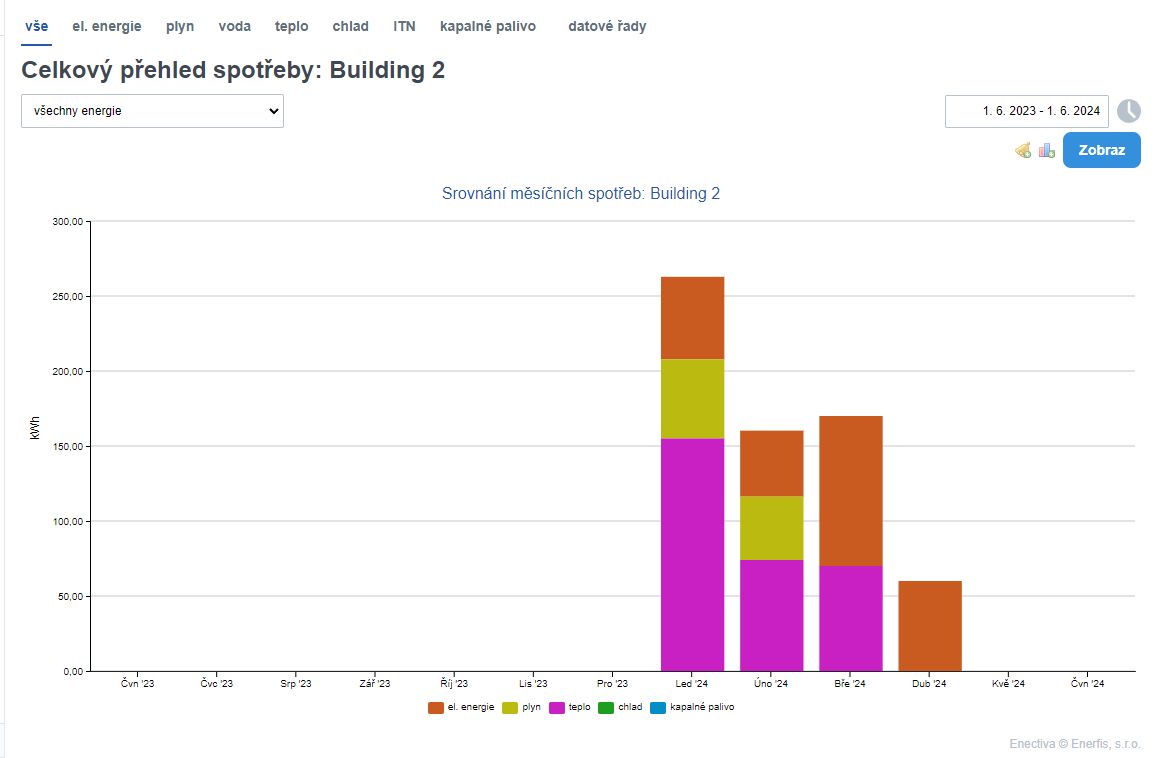Viewport: 1168px width, 758px height.
Task: Select the ITN tab
Action: click(404, 26)
